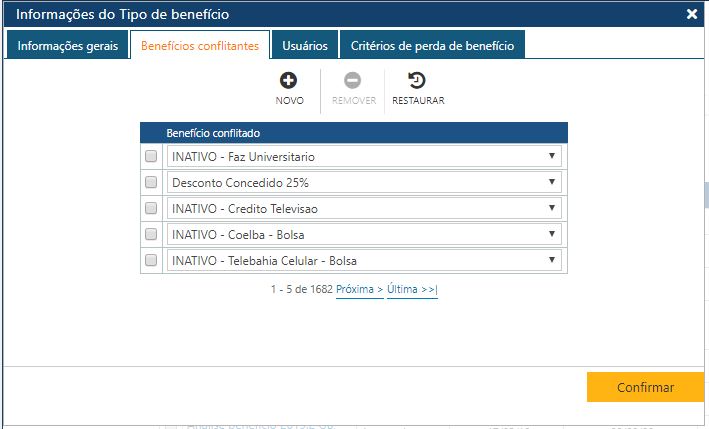Click the Novo plus icon
The height and width of the screenshot is (429, 709).
[x=289, y=81]
